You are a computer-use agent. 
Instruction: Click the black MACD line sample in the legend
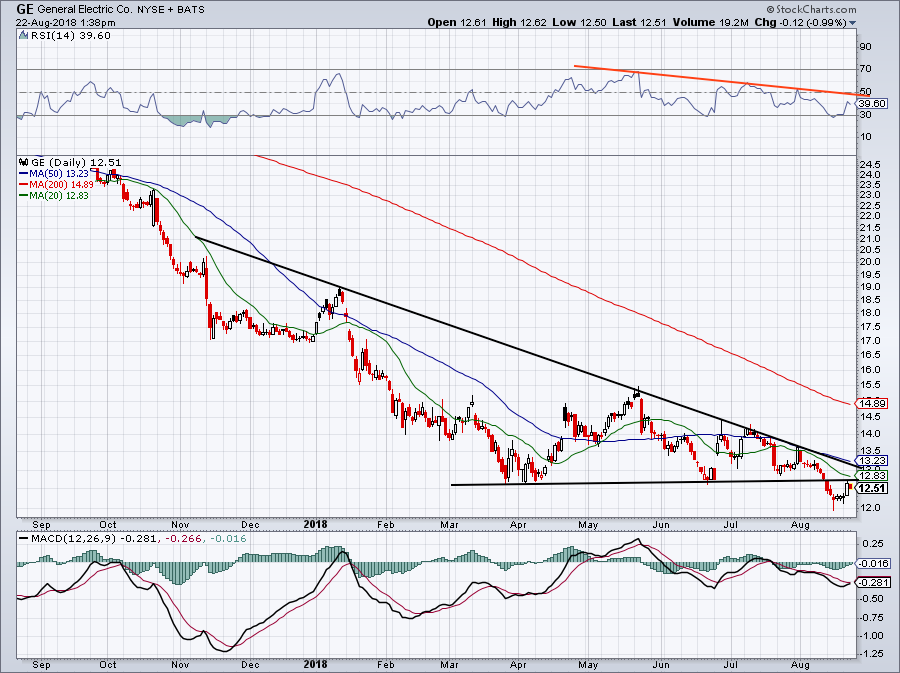point(24,539)
